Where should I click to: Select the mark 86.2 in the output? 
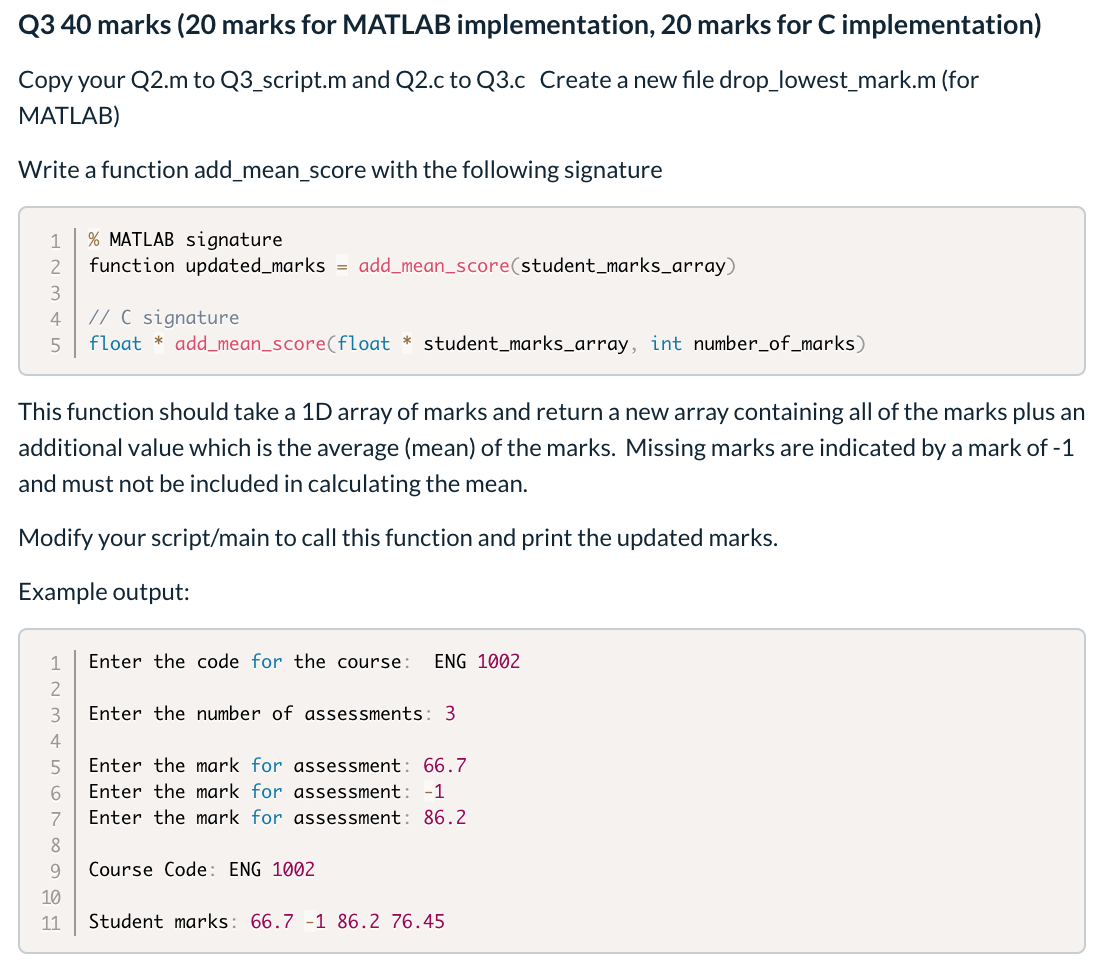pos(444,817)
